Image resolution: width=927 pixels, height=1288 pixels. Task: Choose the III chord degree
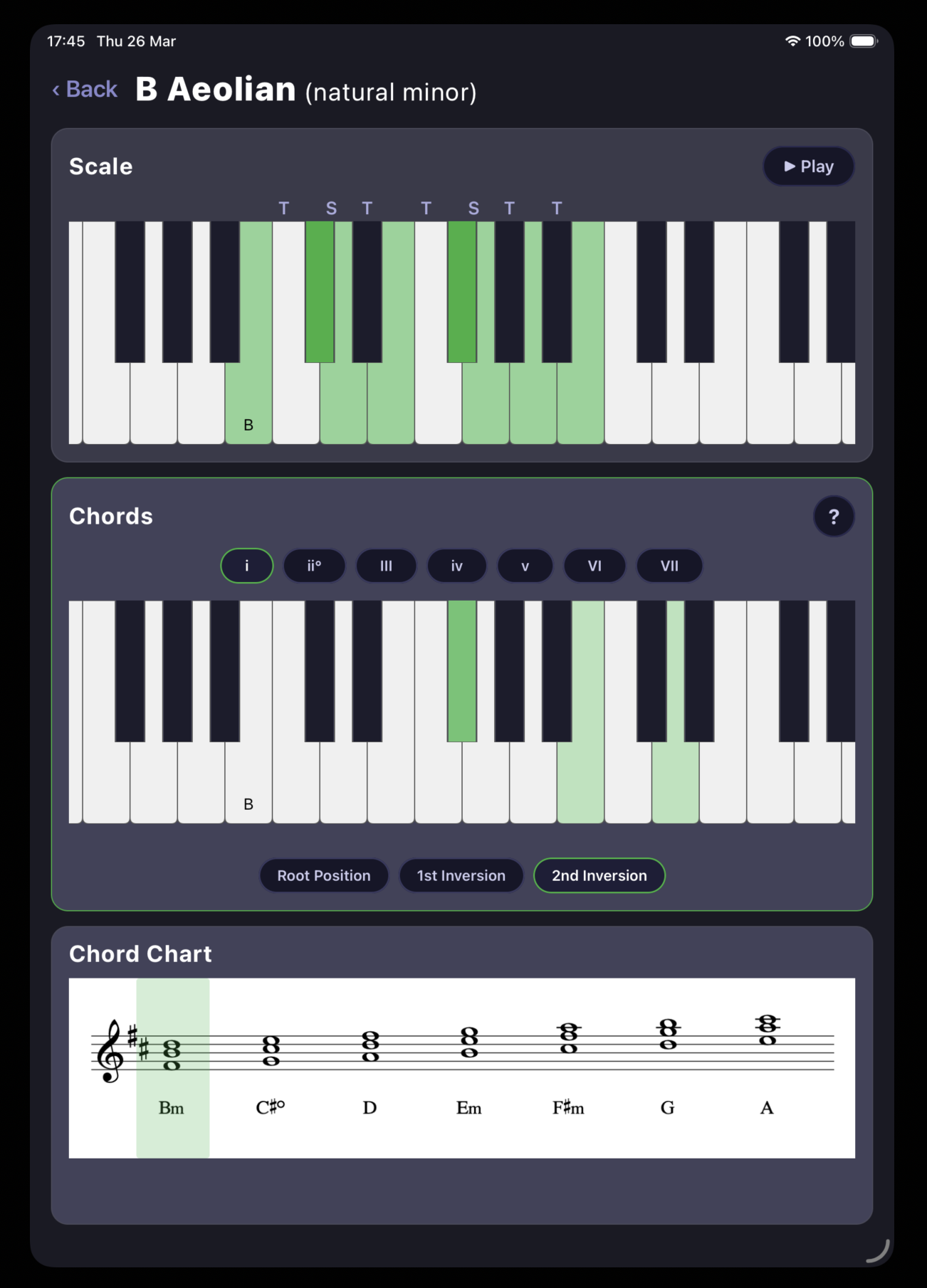pyautogui.click(x=386, y=566)
